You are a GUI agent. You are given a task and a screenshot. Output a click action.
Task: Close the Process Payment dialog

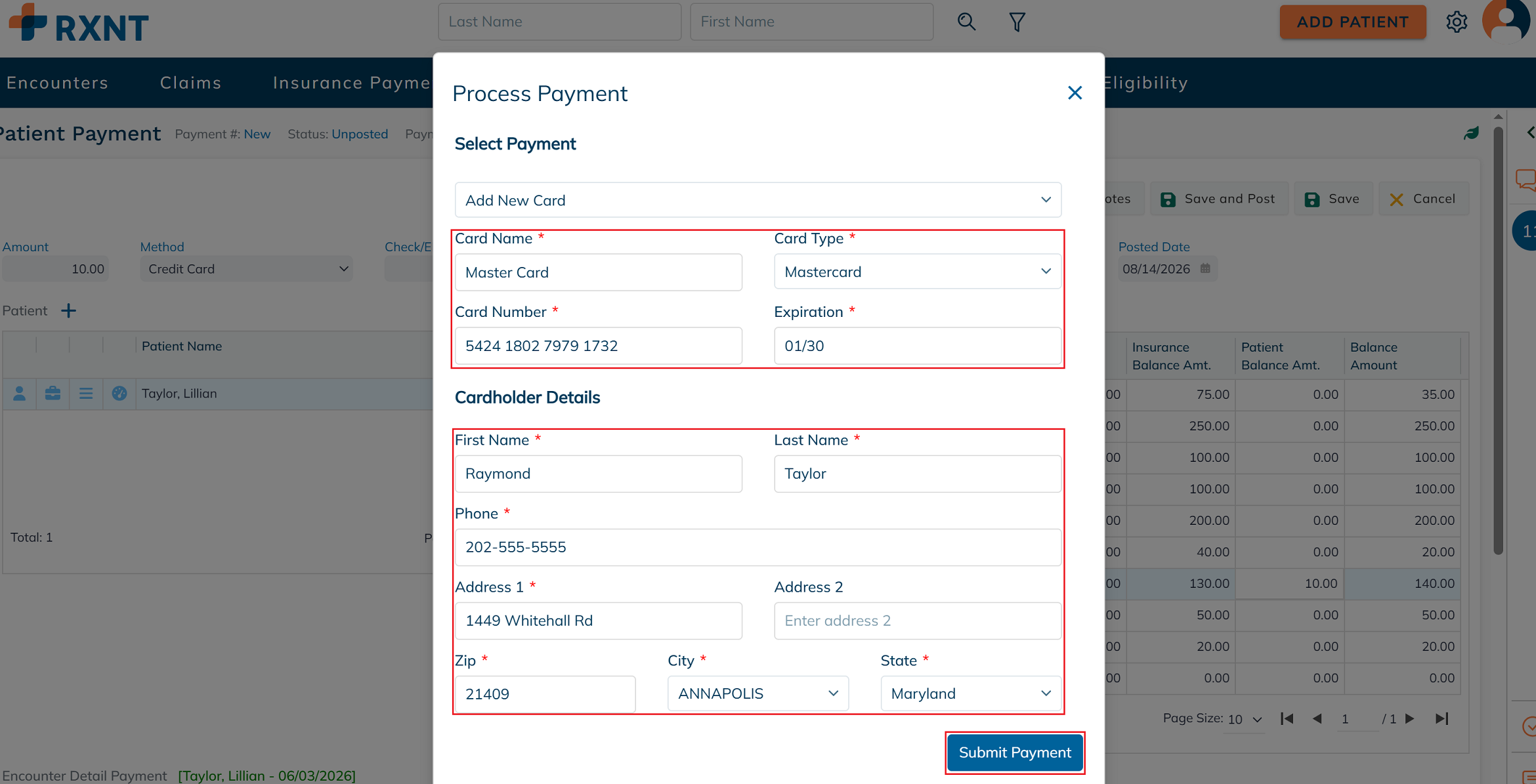1075,93
